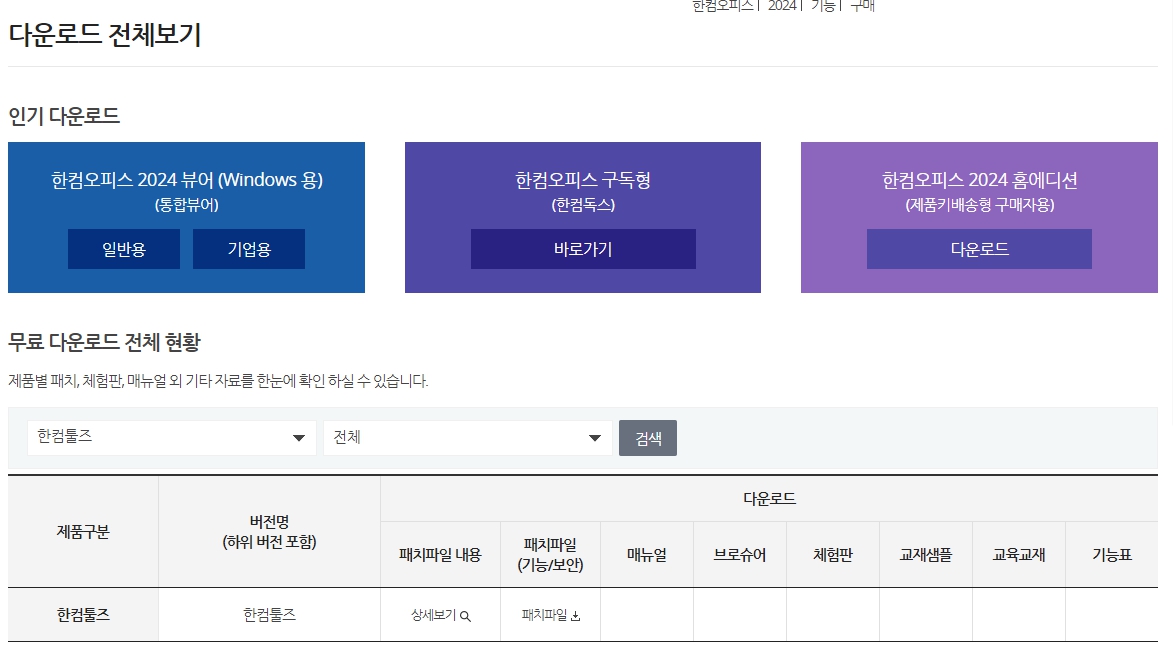
Task: Open the 한컴툴즈 product dropdown
Action: click(171, 437)
